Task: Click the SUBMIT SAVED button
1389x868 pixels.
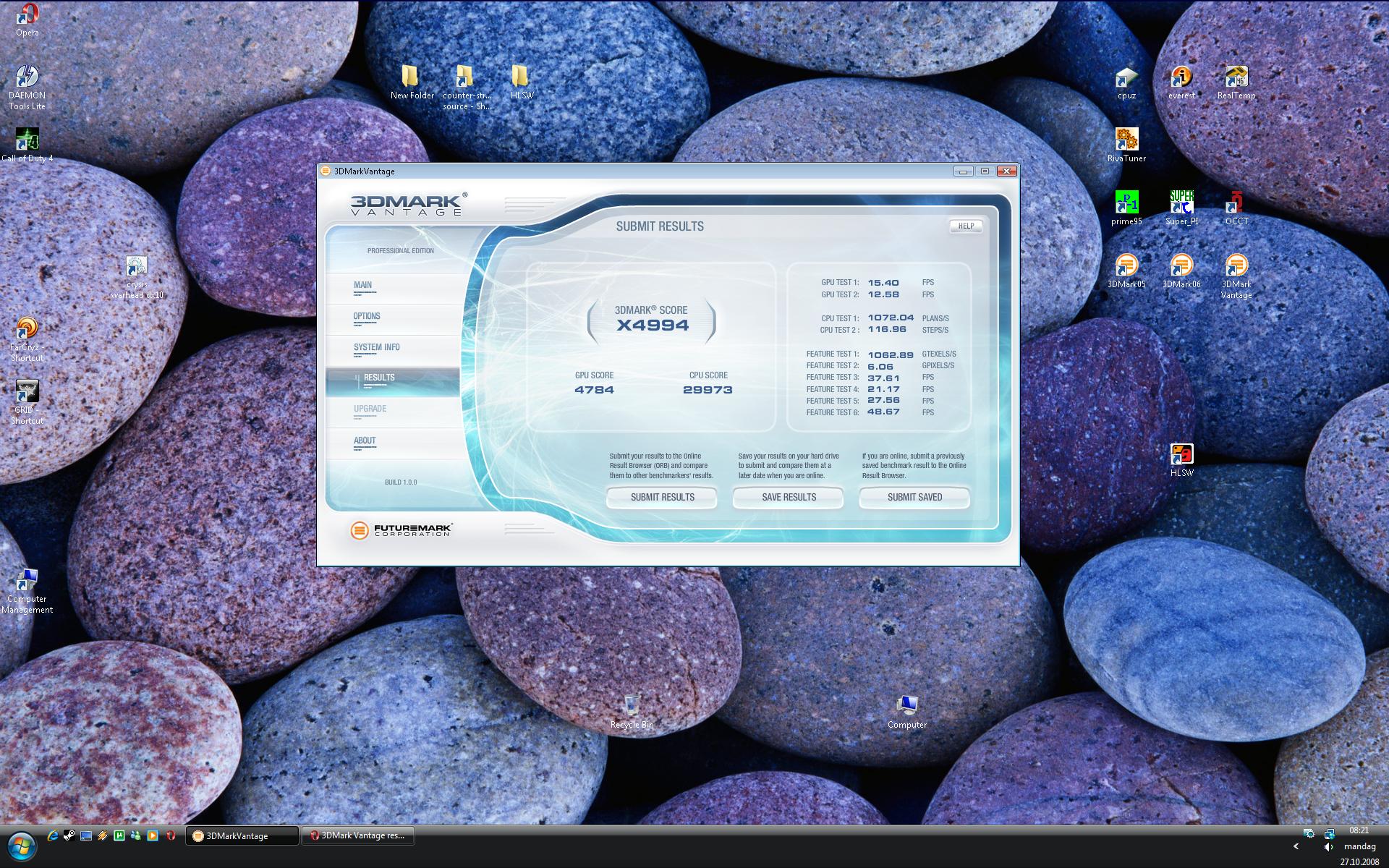Action: [x=914, y=497]
